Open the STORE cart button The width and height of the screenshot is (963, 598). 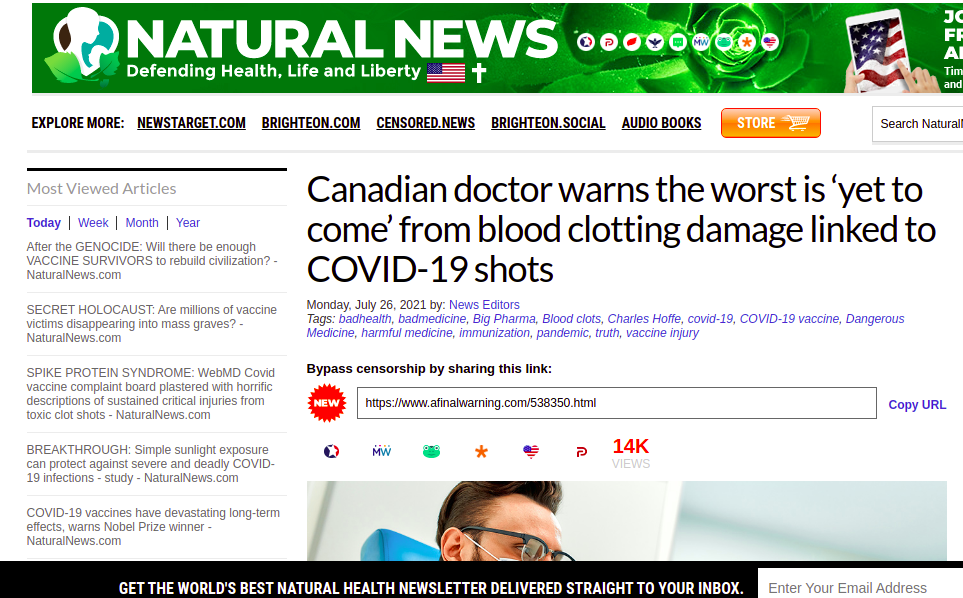tap(771, 123)
